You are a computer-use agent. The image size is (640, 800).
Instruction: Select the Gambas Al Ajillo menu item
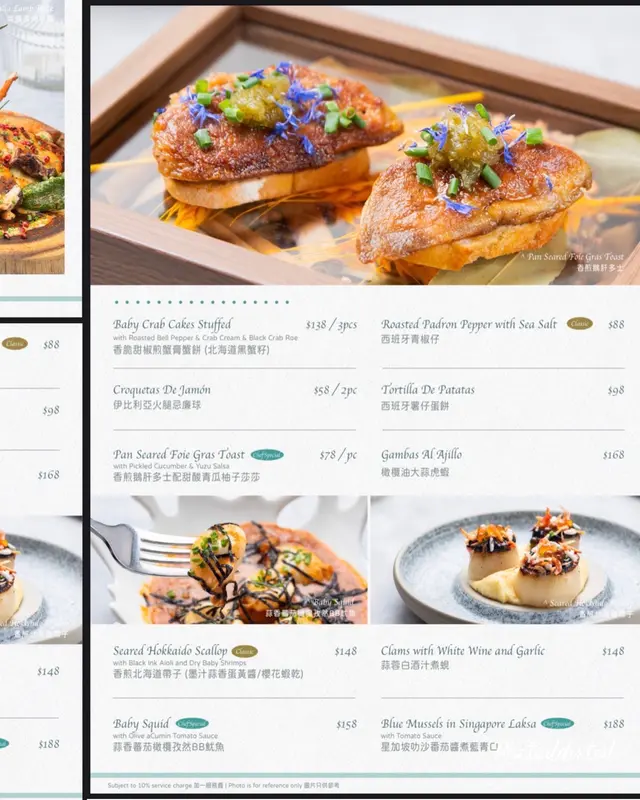tap(502, 463)
